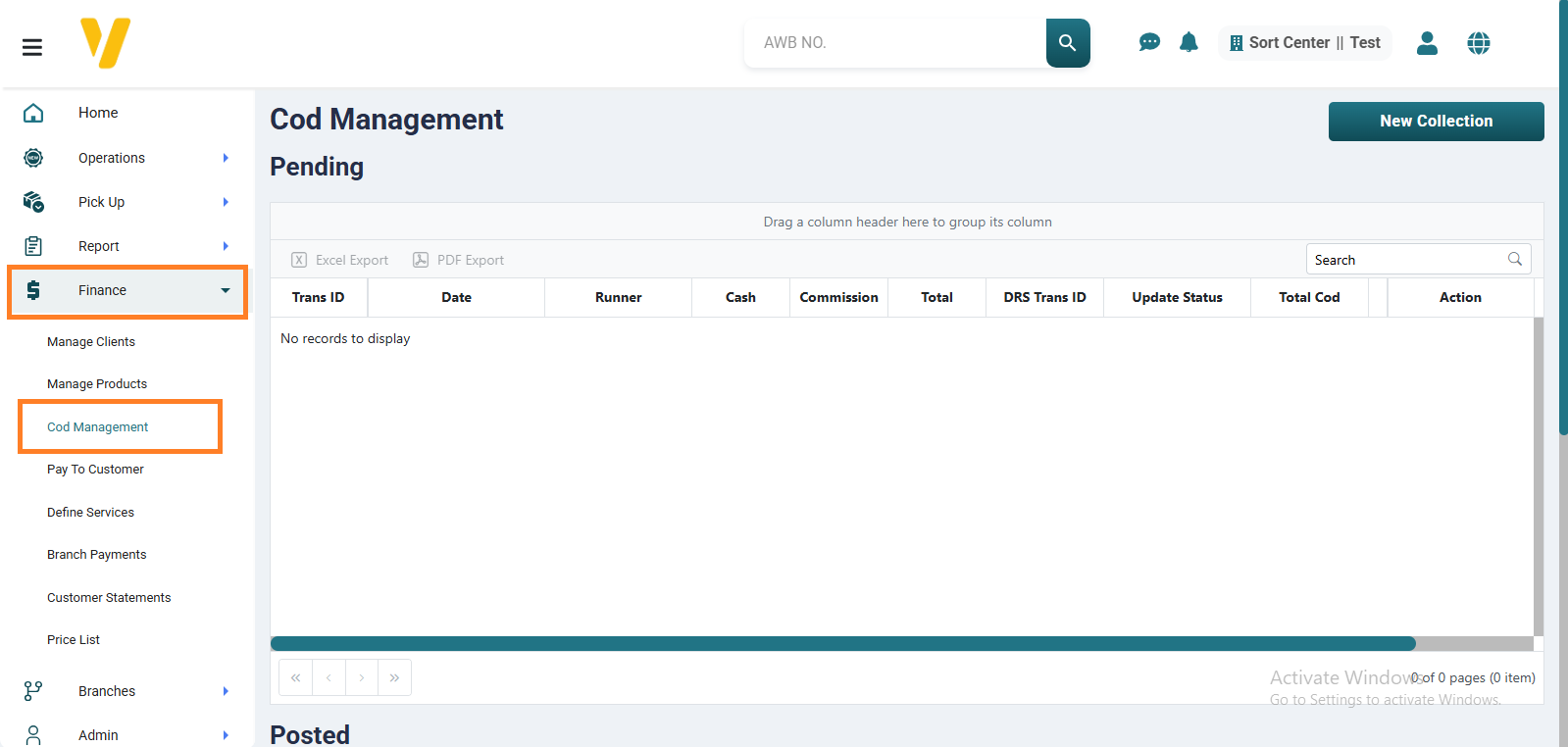Viewport: 1568px width, 747px height.
Task: Open the notifications bell
Action: pyautogui.click(x=1189, y=42)
